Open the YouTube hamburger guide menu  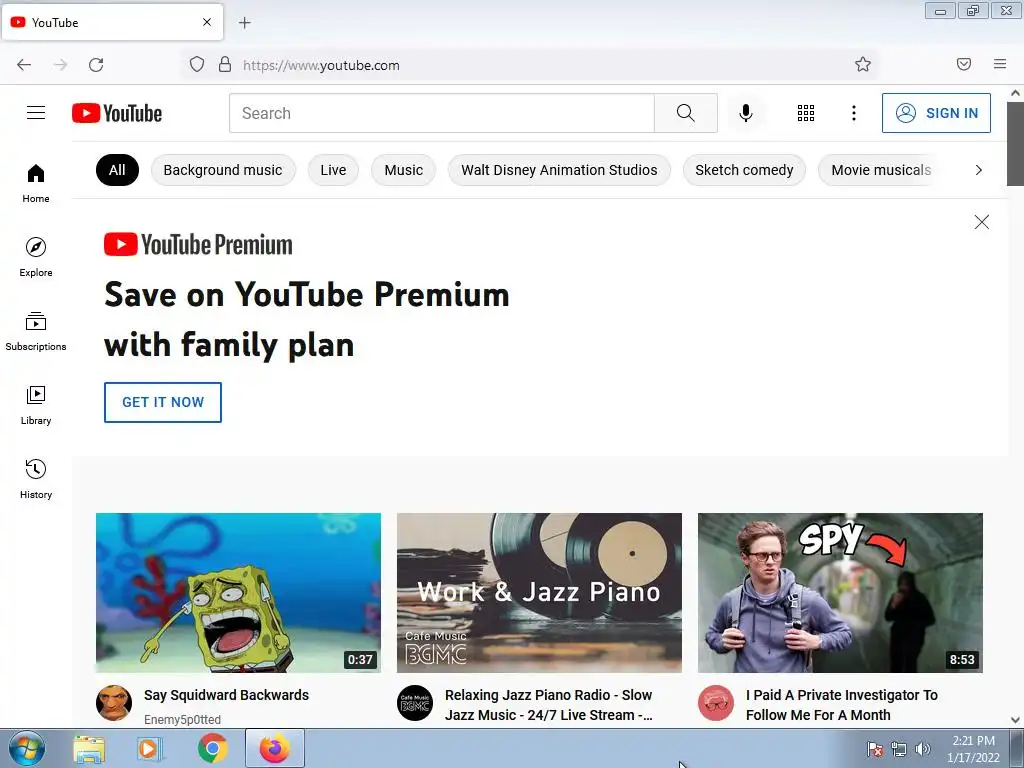click(x=36, y=113)
